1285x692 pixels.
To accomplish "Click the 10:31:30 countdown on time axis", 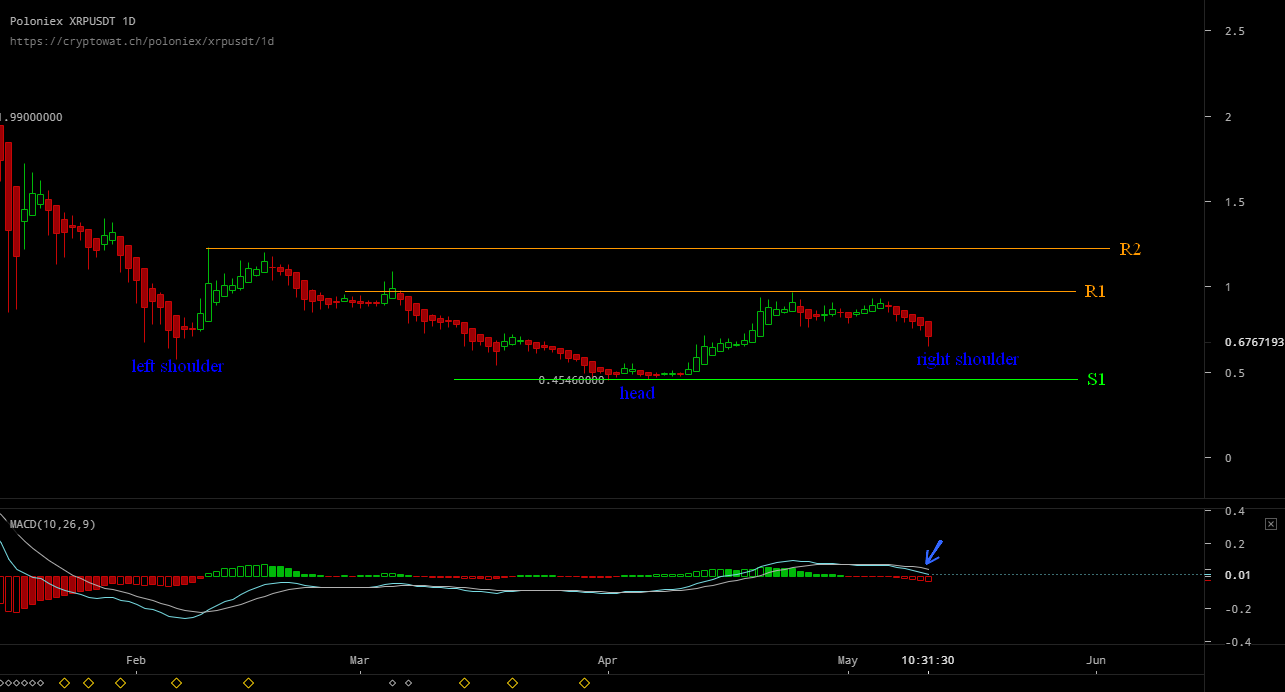I will [927, 660].
